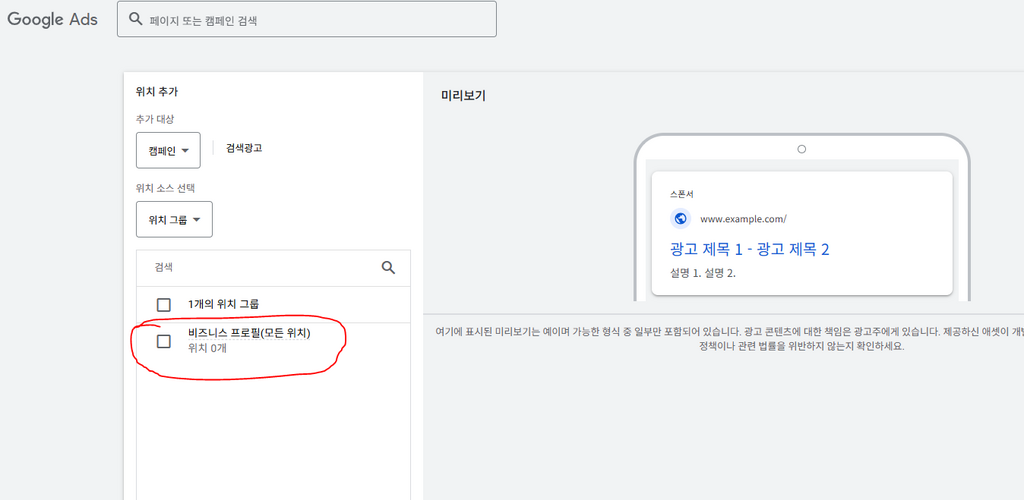The width and height of the screenshot is (1024, 500).
Task: Click the 추가 대상 label
Action: point(155,119)
